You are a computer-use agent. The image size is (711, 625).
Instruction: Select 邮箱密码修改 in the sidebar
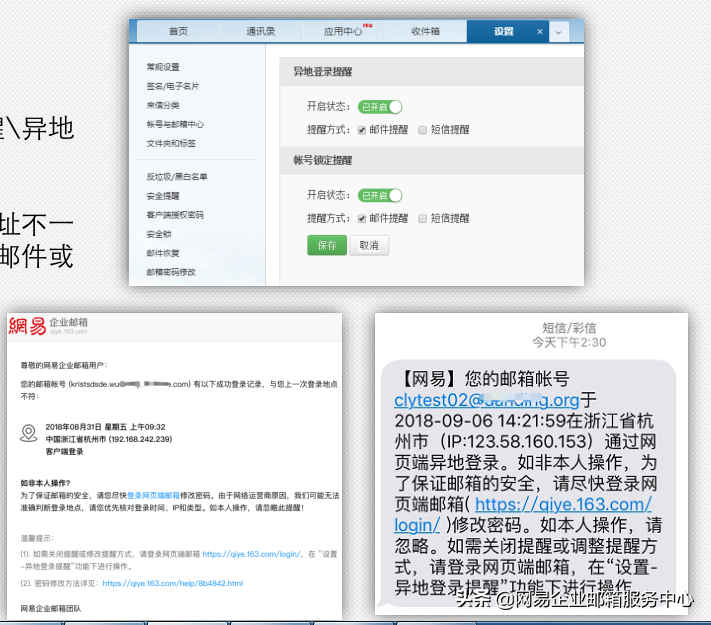[x=171, y=272]
